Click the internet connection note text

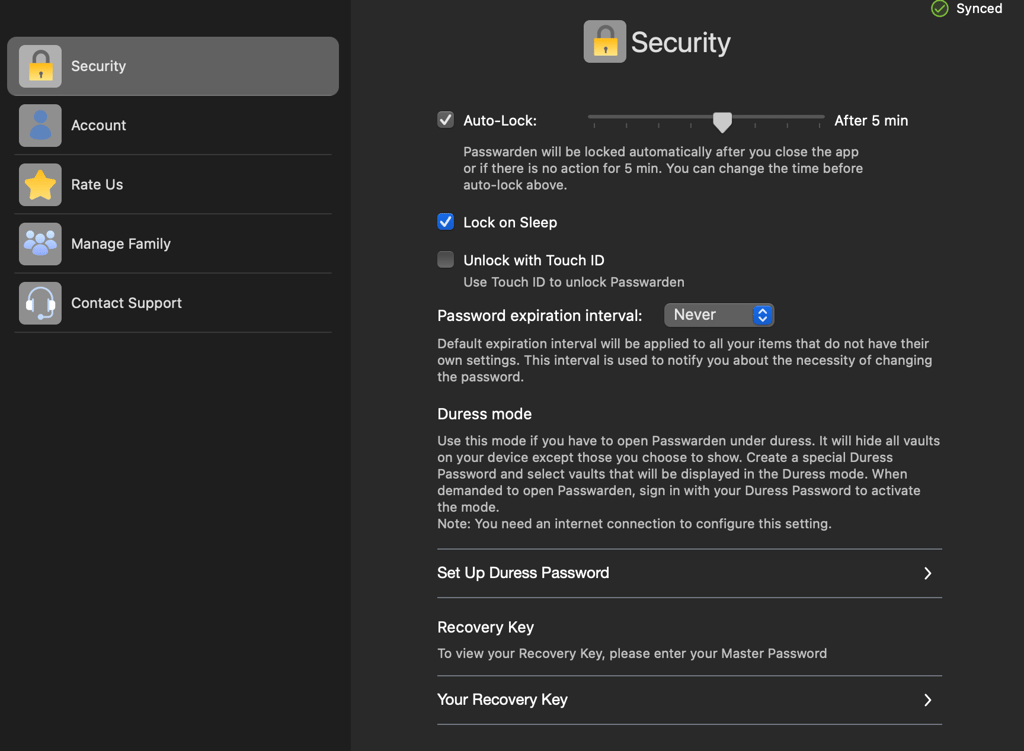(634, 524)
